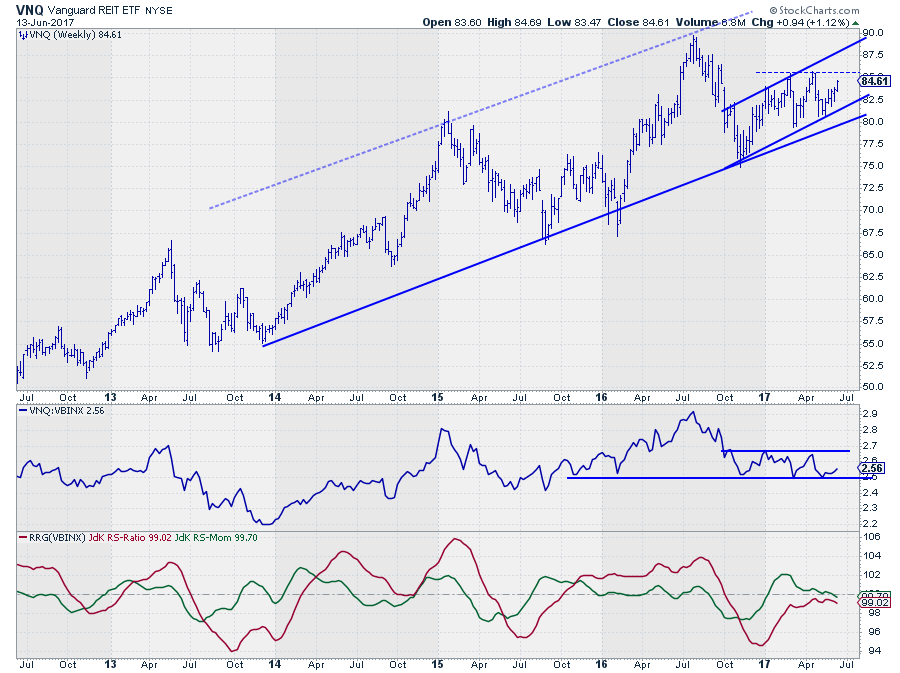Click the 55.0 price axis label
900x673 pixels.
pos(872,344)
